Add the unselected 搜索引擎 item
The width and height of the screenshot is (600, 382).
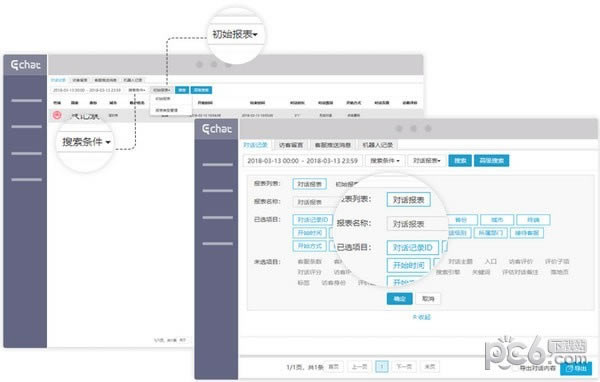point(448,272)
